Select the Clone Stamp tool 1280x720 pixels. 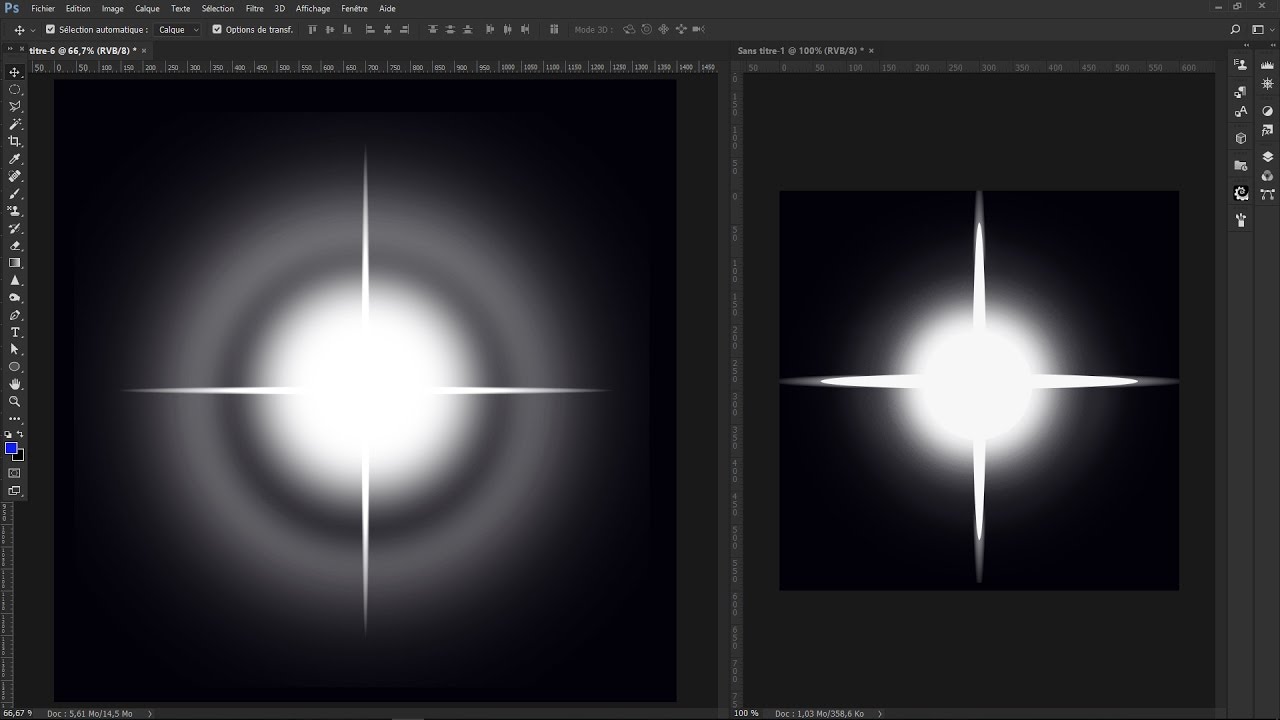pos(15,211)
